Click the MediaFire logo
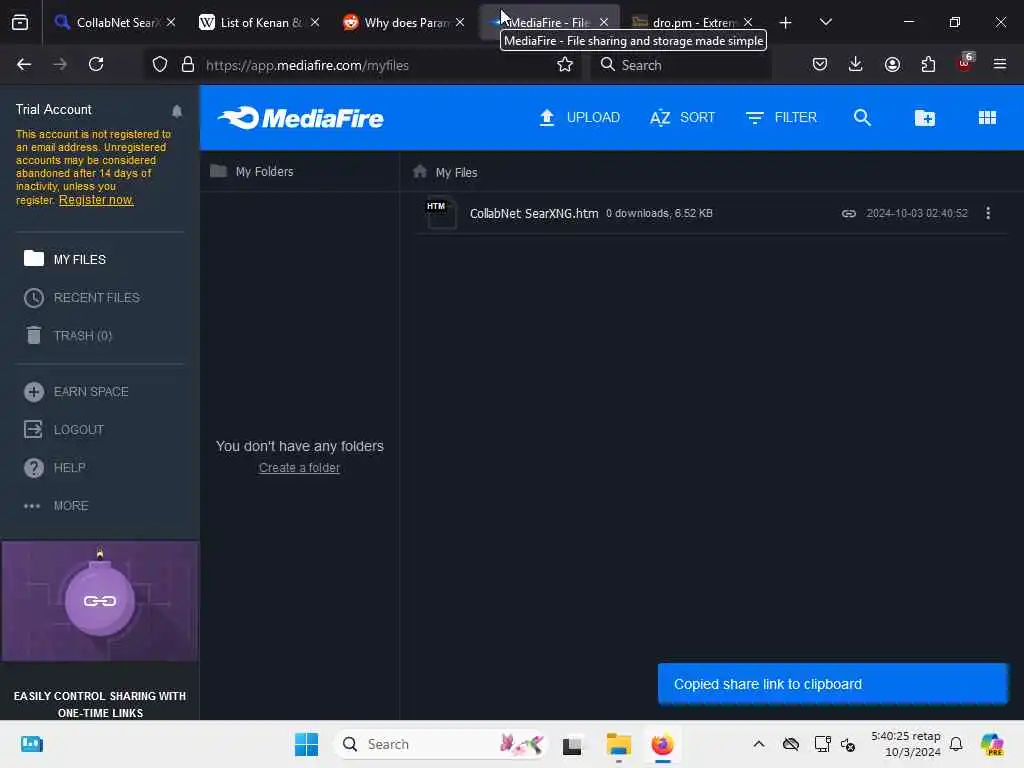1024x768 pixels. [301, 118]
